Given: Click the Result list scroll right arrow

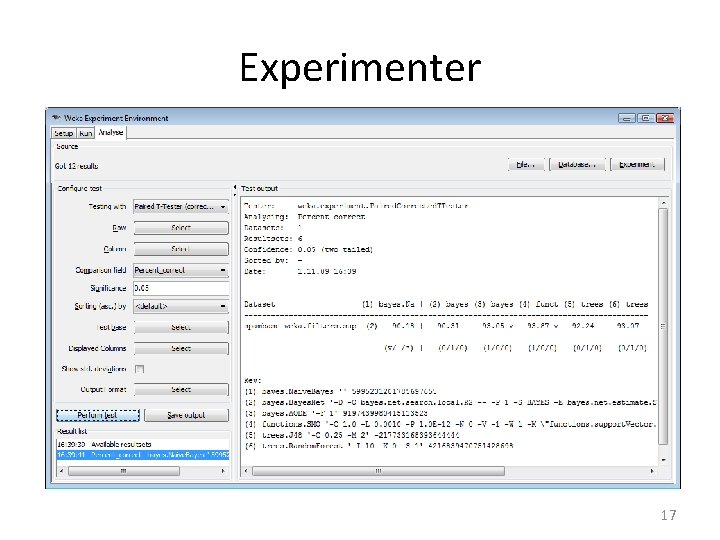Looking at the screenshot, I should click(224, 471).
